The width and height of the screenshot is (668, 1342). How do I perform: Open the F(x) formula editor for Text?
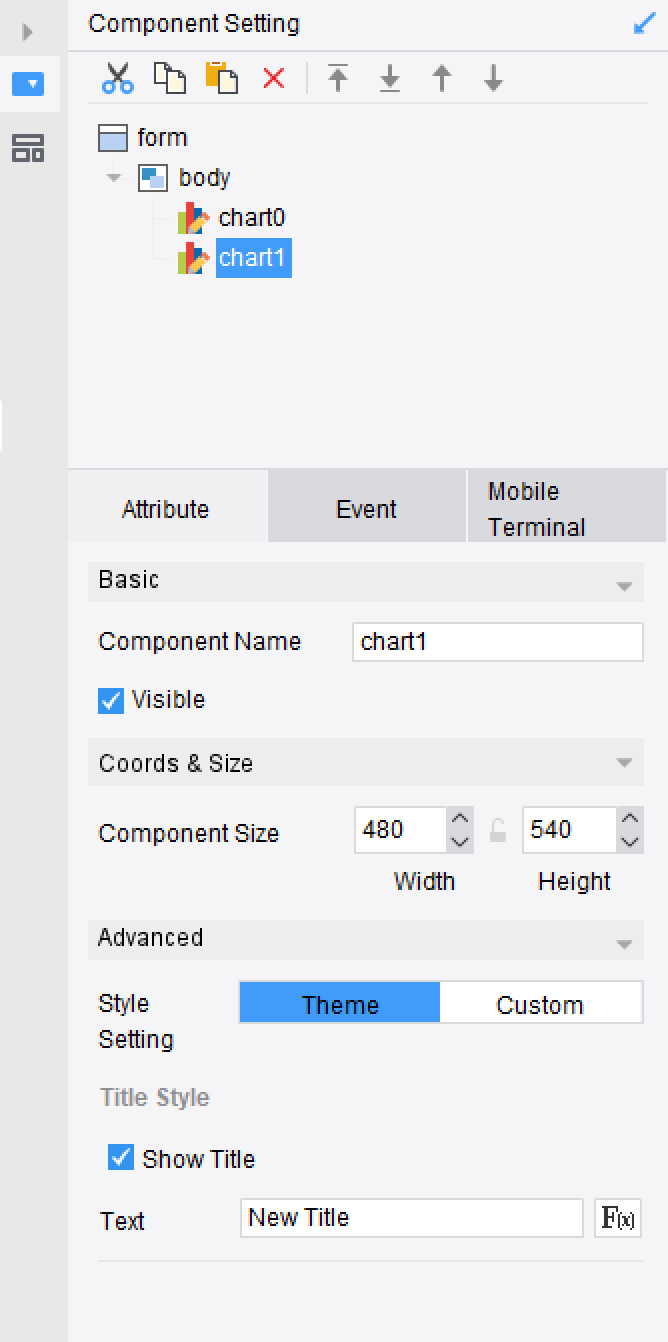(618, 1217)
